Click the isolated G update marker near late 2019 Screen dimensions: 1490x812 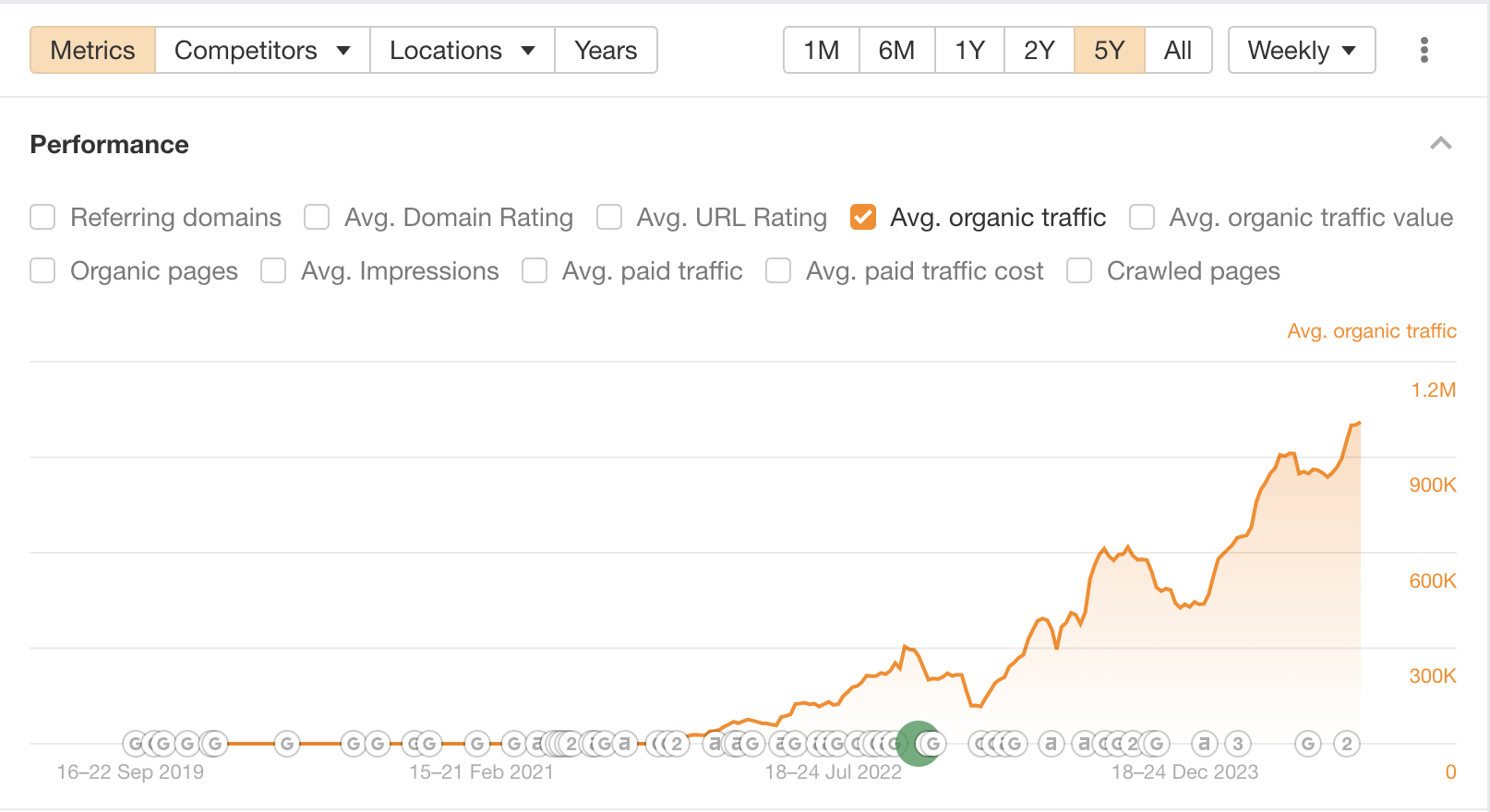[x=287, y=744]
